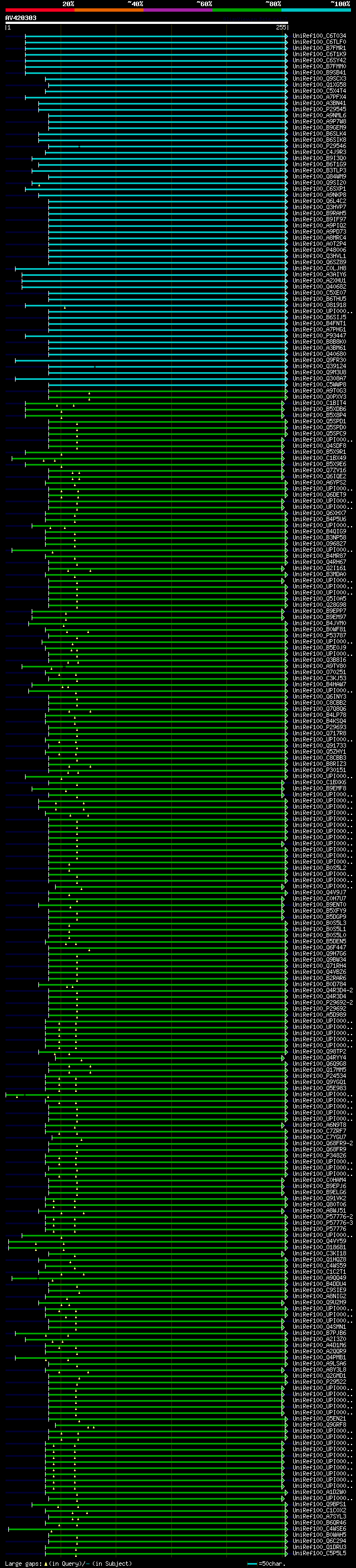This screenshot has height=1568, width=356.
Task: Select the UniRef100_A9PIQ2 label
Action: click(x=319, y=225)
